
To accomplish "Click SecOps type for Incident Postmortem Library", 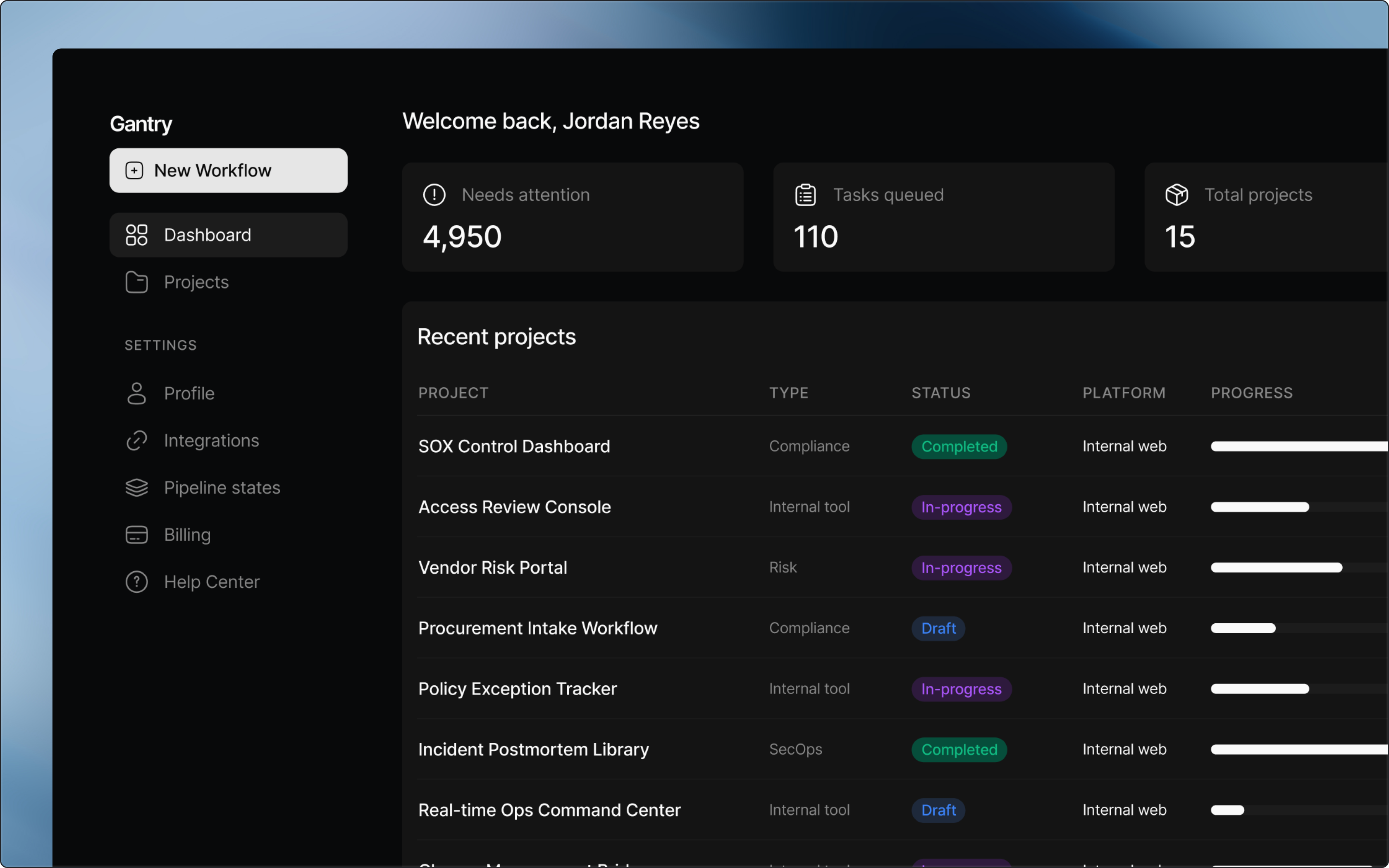I will click(x=795, y=749).
